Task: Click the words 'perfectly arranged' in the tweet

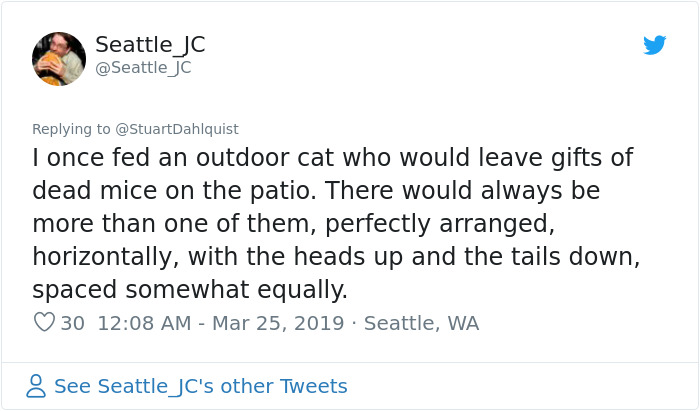Action: coord(439,224)
